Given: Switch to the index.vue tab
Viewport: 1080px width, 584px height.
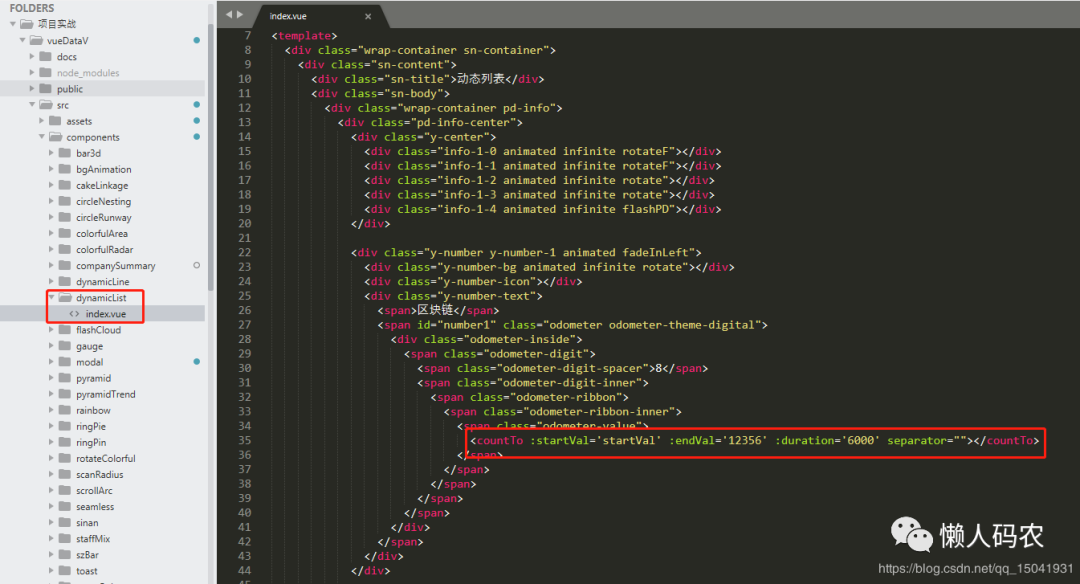Looking at the screenshot, I should coord(288,17).
